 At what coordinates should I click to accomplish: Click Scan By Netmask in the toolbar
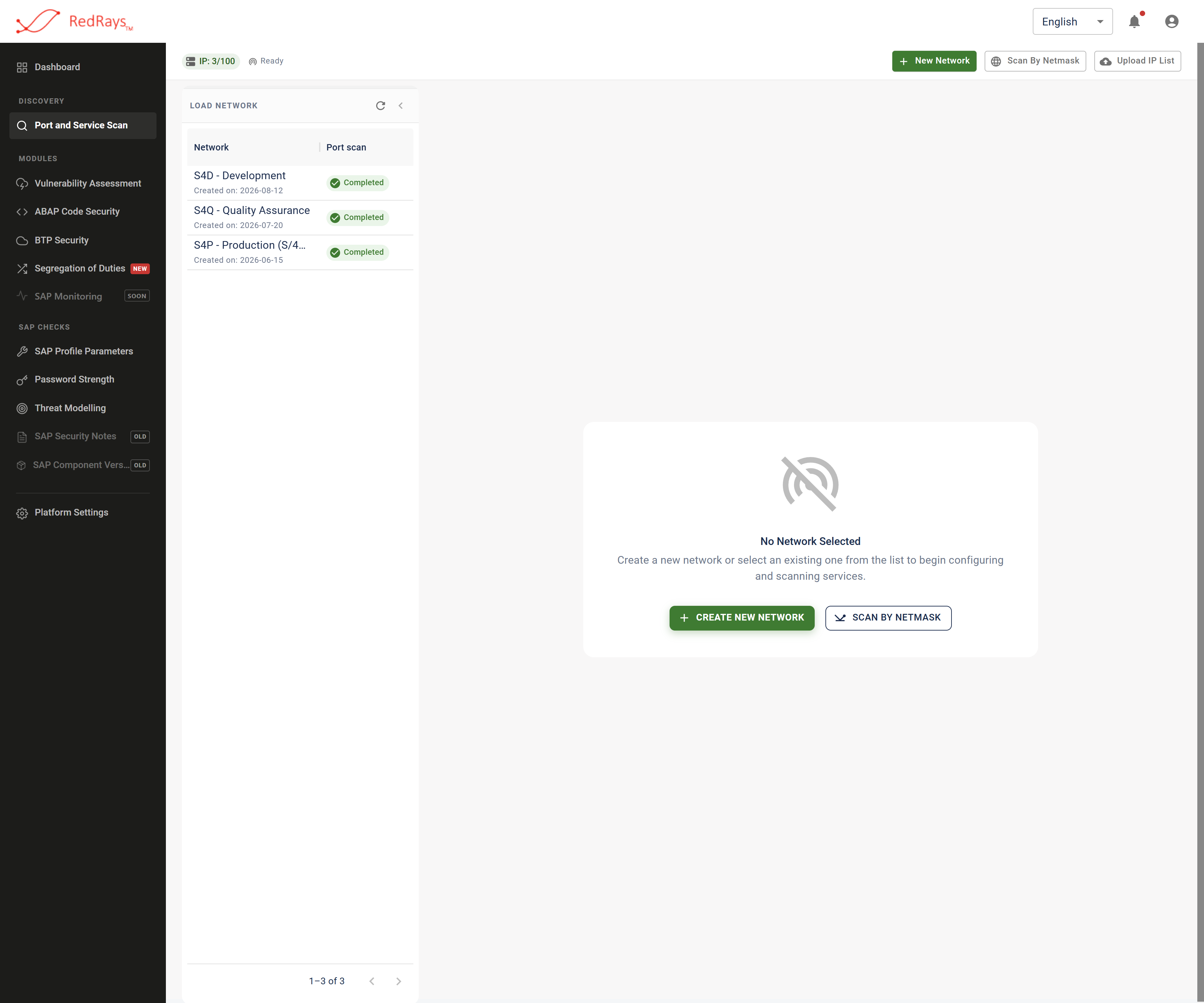click(1035, 61)
